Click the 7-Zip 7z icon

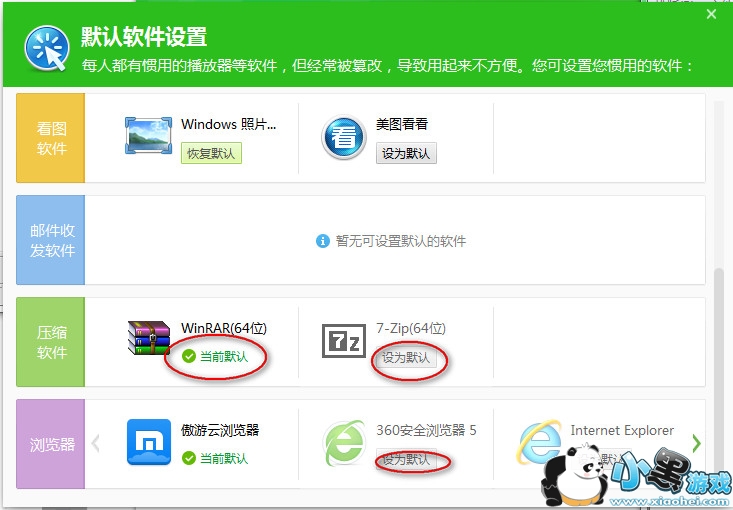coord(344,341)
